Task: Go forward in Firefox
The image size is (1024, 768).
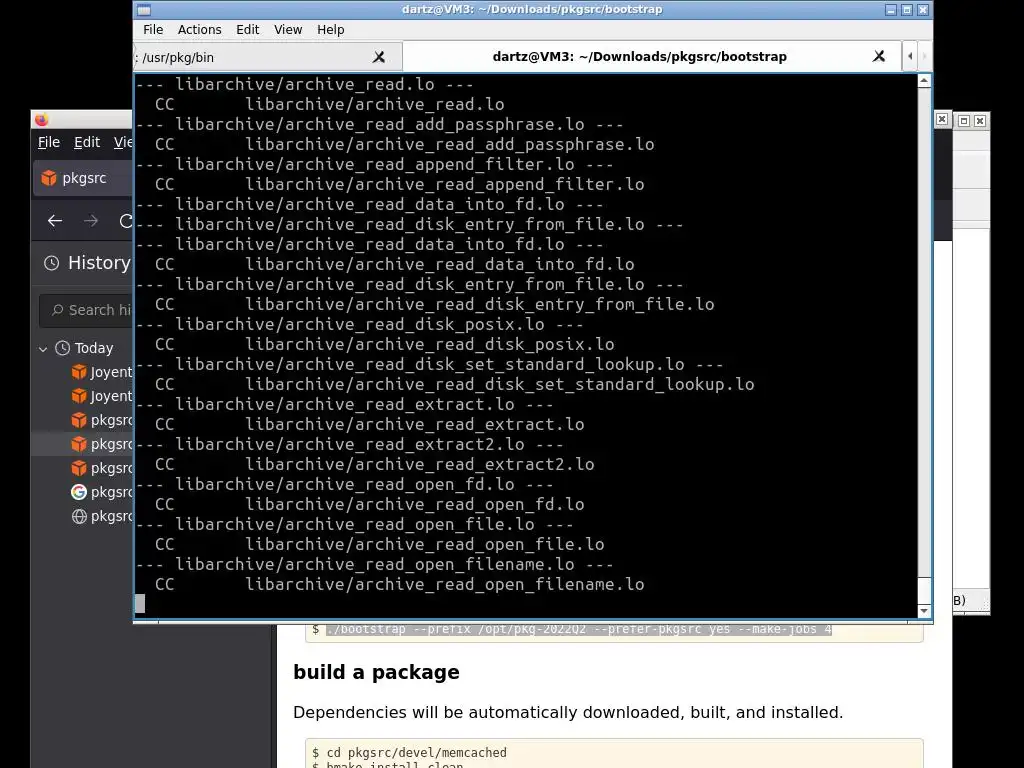Action: tap(91, 221)
